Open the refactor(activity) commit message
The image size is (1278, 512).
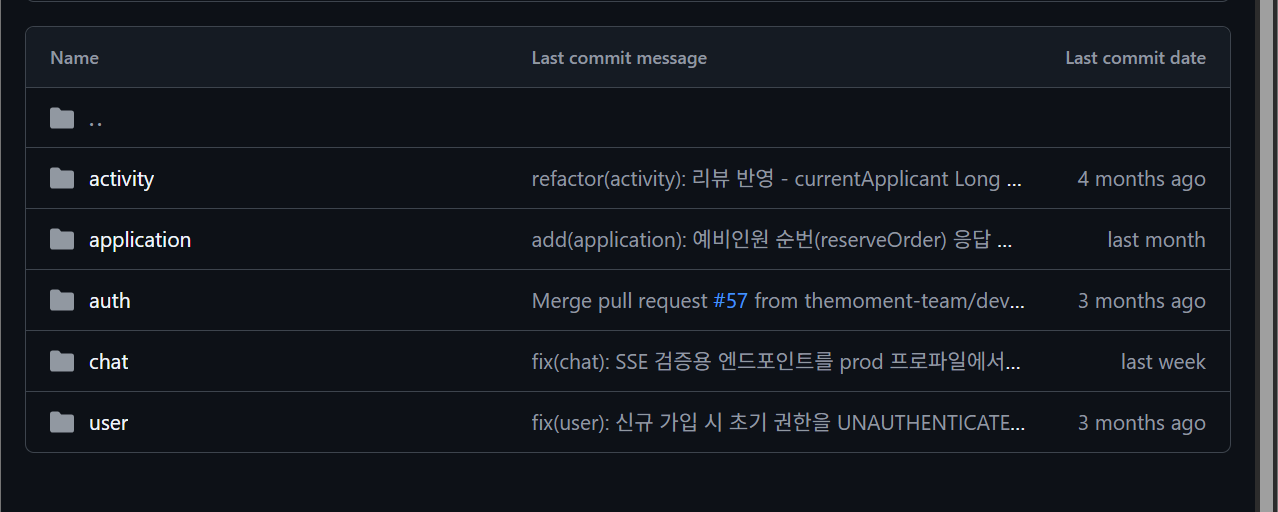[x=777, y=179]
